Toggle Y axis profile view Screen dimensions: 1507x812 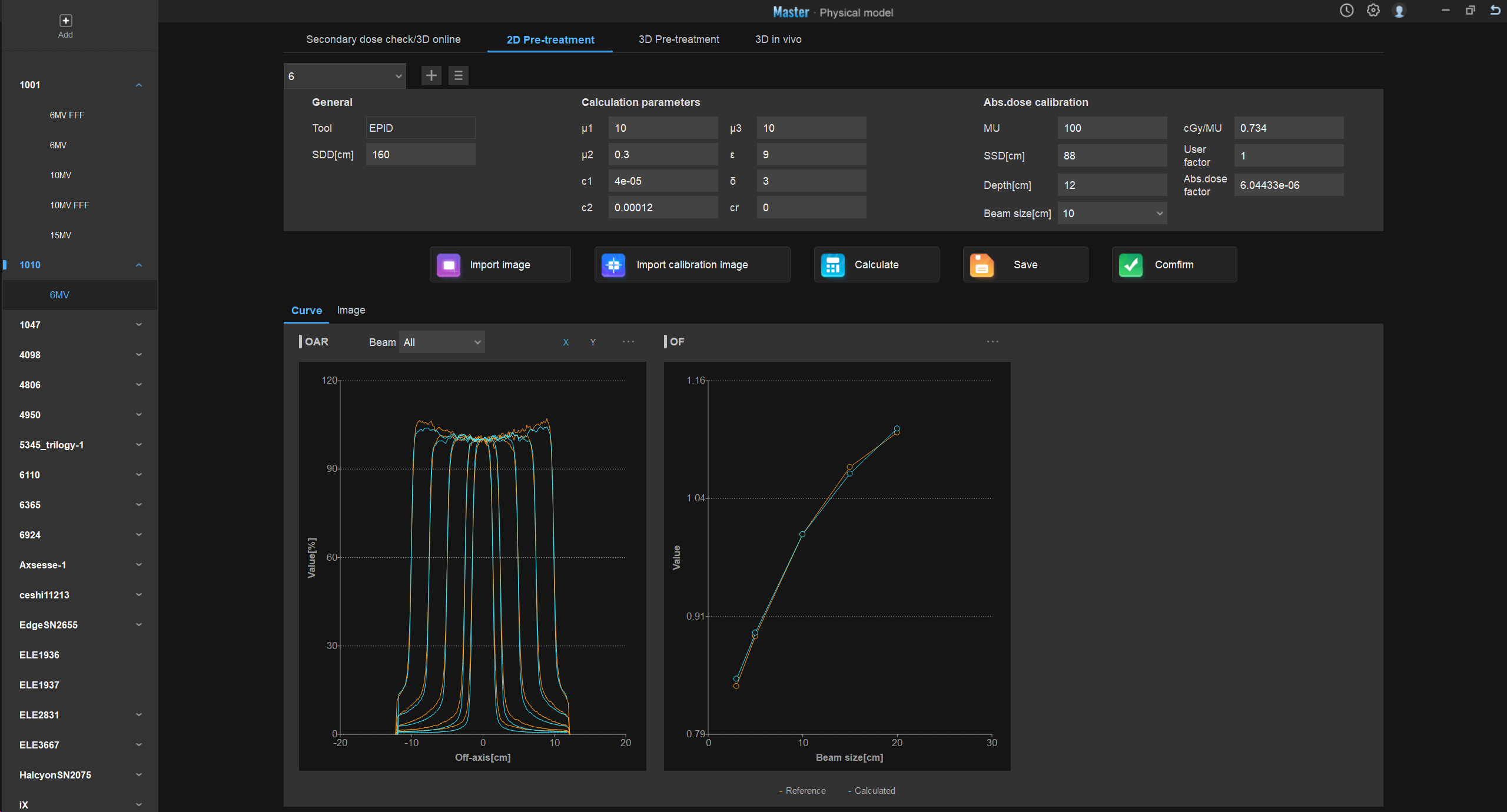tap(593, 342)
